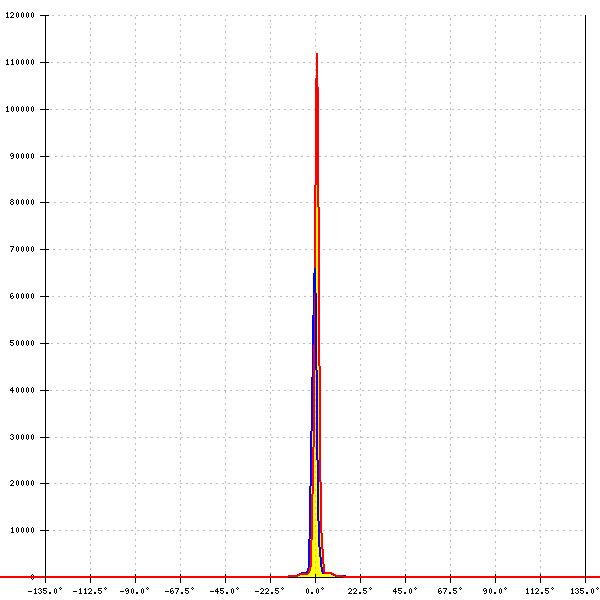The image size is (600, 600).
Task: Click the 10000 y-axis label
Action: pyautogui.click(x=22, y=530)
